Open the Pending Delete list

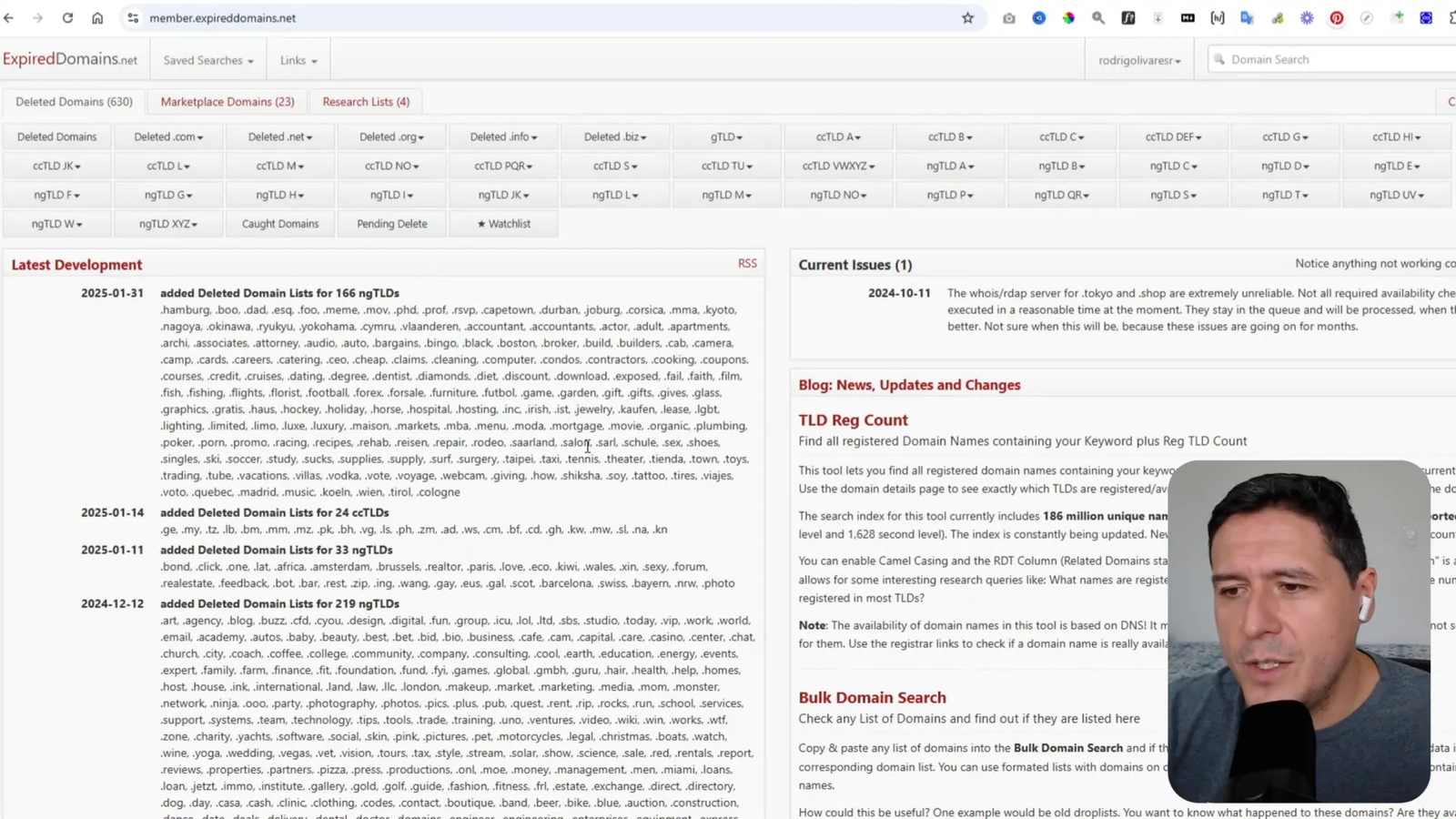(x=391, y=224)
